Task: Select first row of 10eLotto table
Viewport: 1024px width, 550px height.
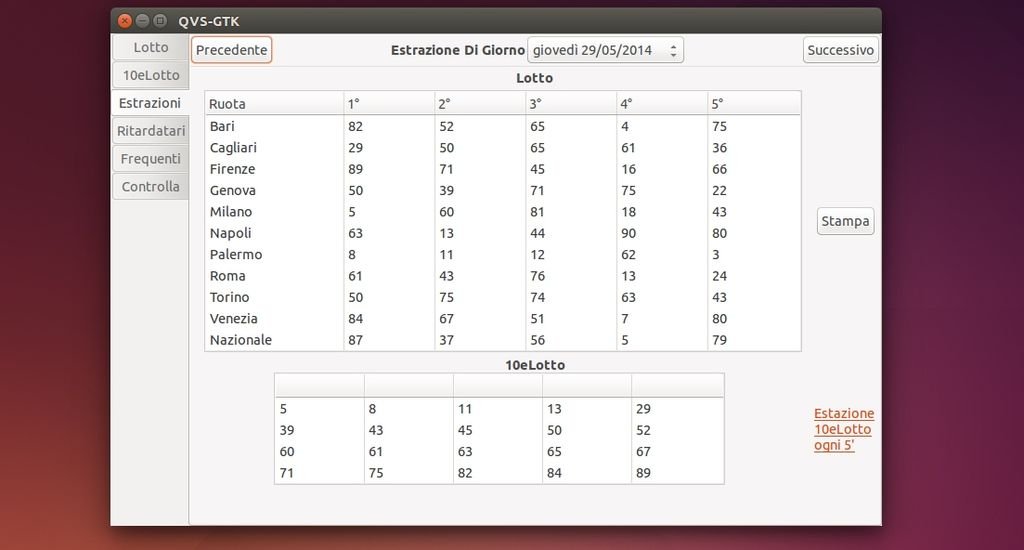Action: [x=498, y=409]
